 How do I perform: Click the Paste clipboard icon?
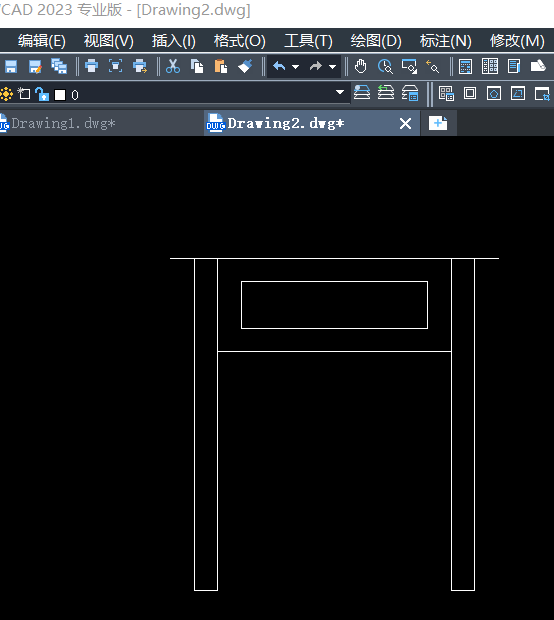tap(221, 66)
